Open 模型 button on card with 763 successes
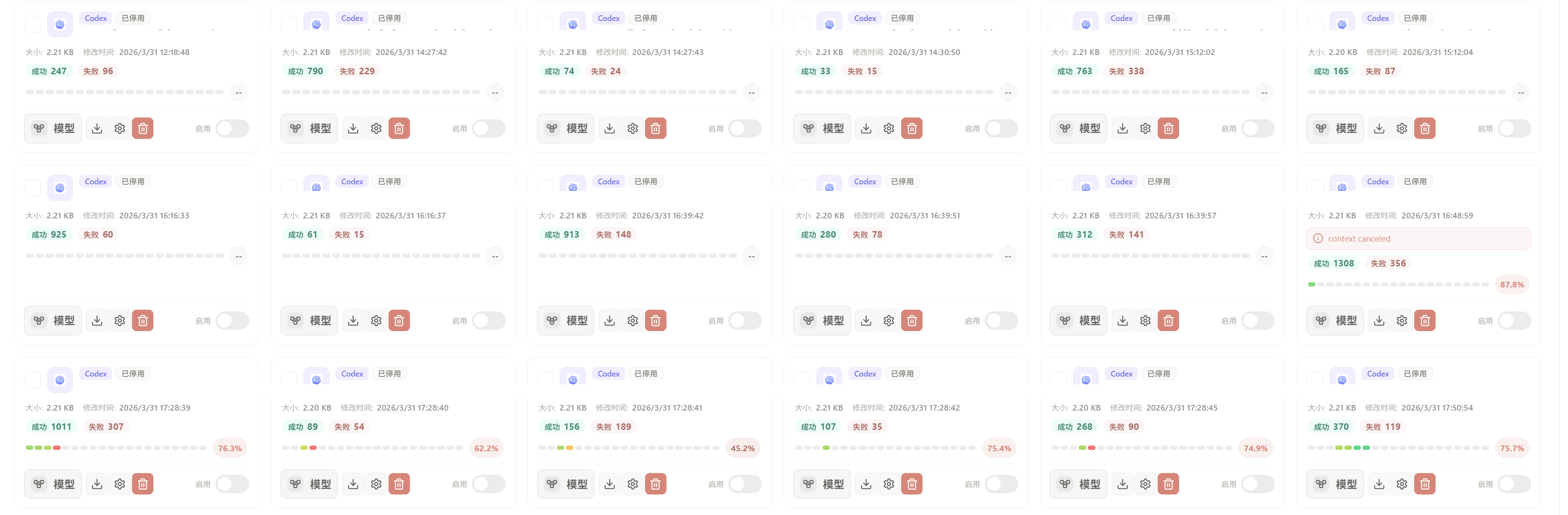 [1078, 128]
